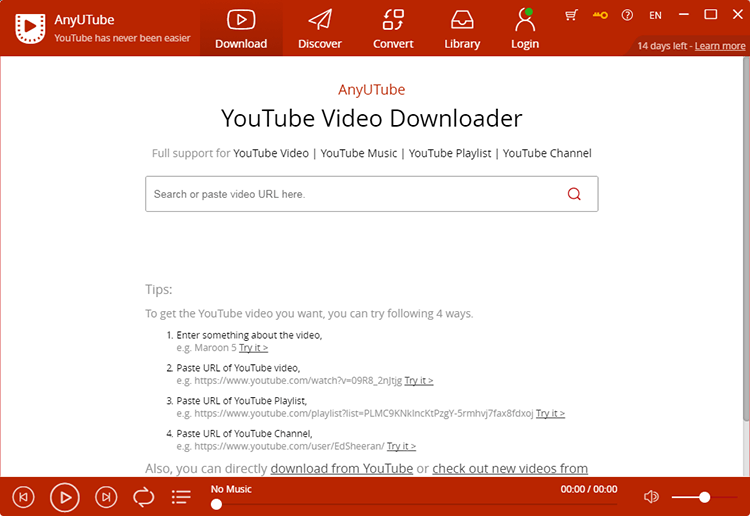Click the No Music track title

pos(231,489)
